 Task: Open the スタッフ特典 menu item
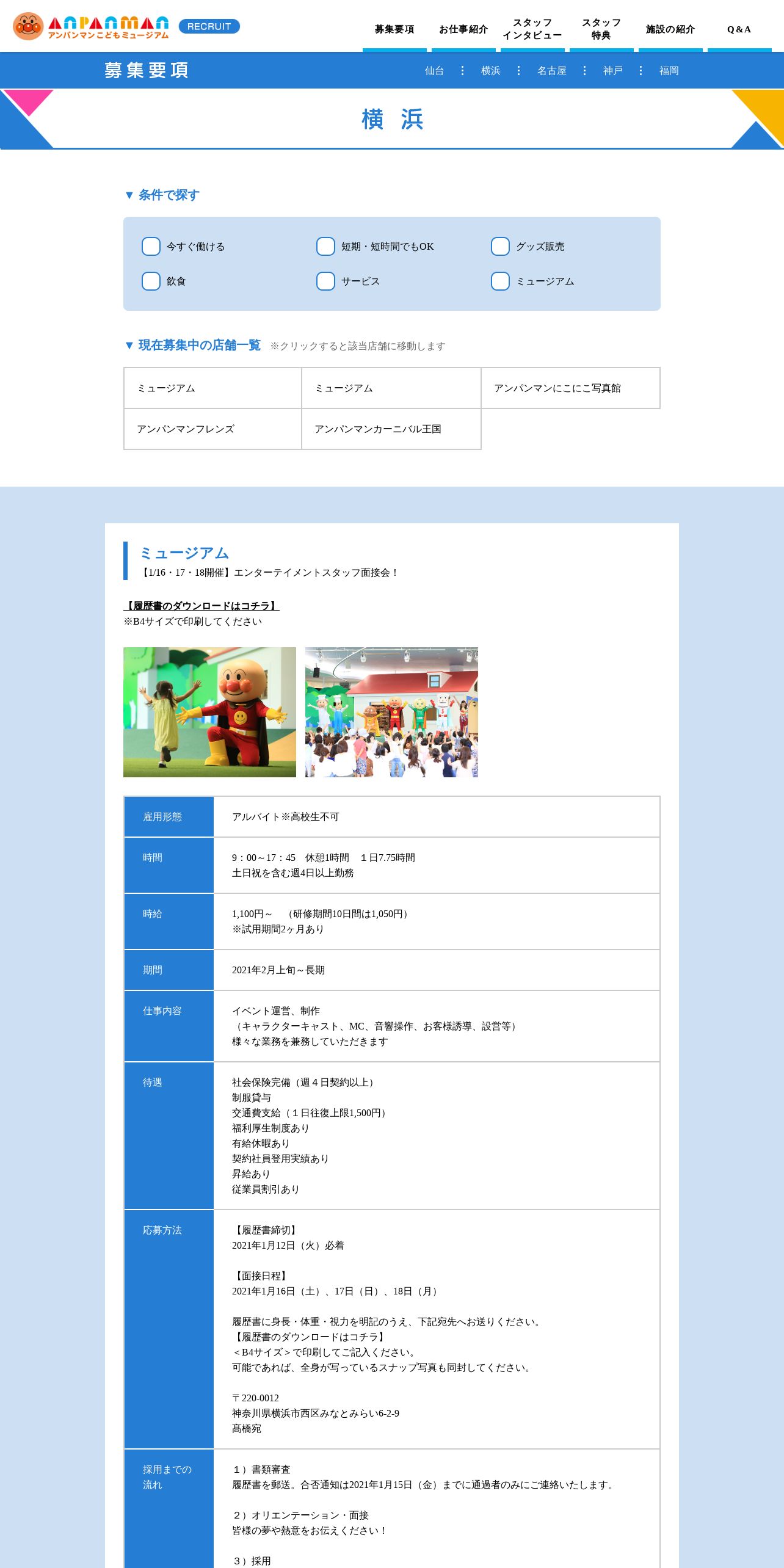coord(601,29)
